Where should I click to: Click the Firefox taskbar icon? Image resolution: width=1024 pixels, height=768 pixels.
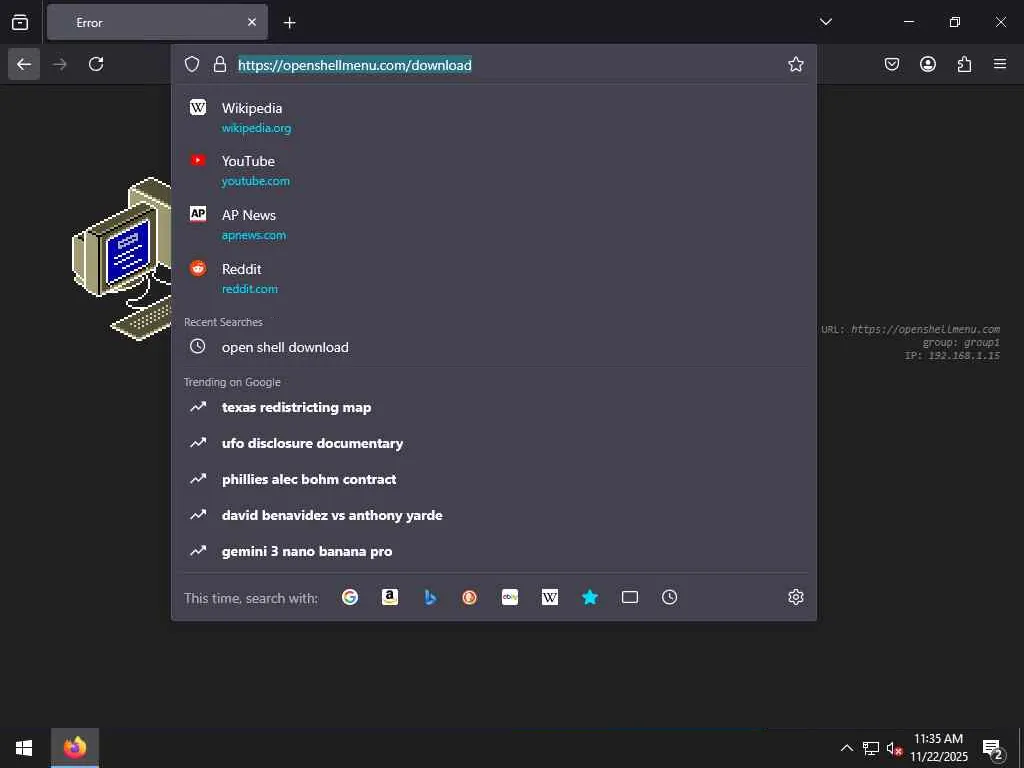75,748
